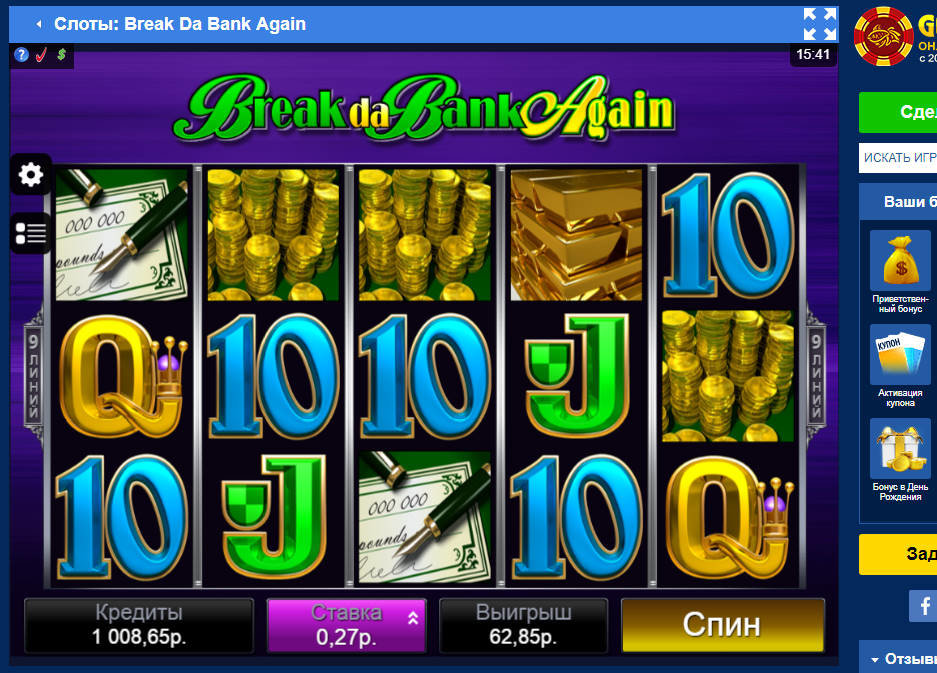Viewport: 937px width, 673px height.
Task: Click the Facebook share icon
Action: coord(923,605)
